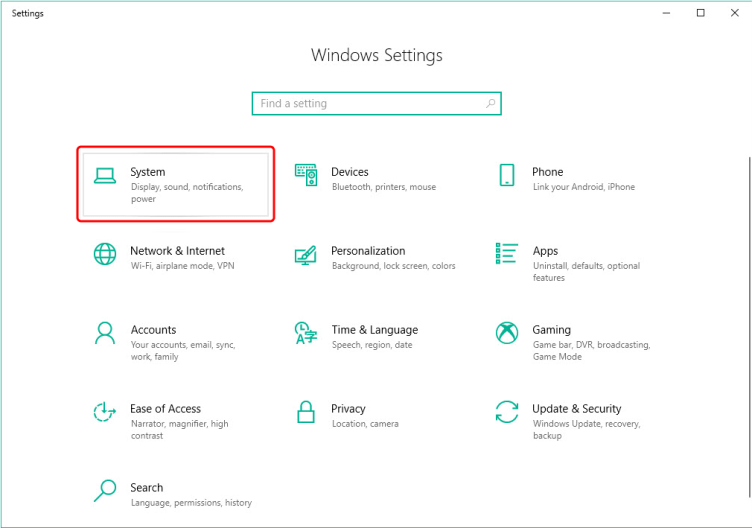
Task: Click the Network & Internet globe icon
Action: tap(105, 254)
